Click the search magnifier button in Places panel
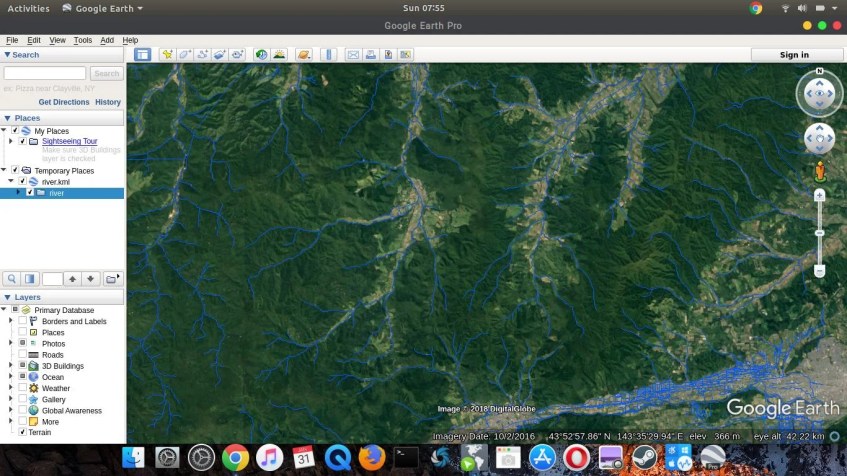Image resolution: width=847 pixels, height=476 pixels. 11,279
